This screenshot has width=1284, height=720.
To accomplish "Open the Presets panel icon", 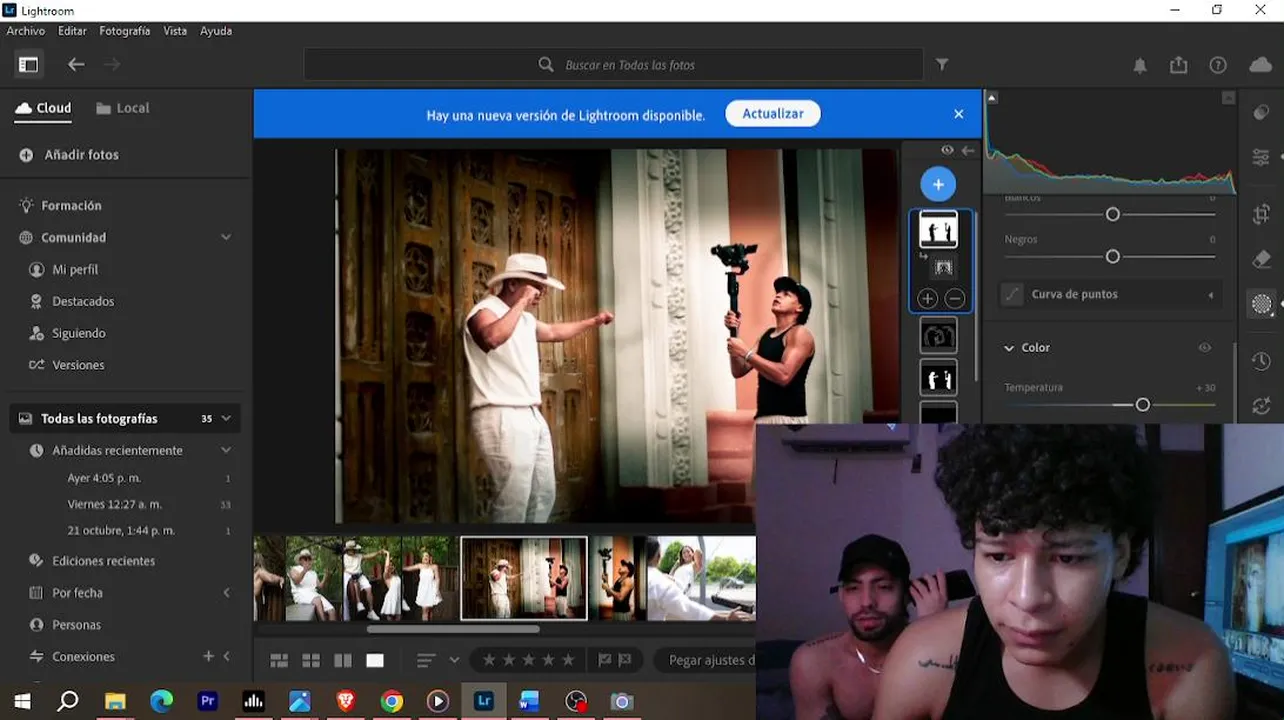I will point(1261,113).
